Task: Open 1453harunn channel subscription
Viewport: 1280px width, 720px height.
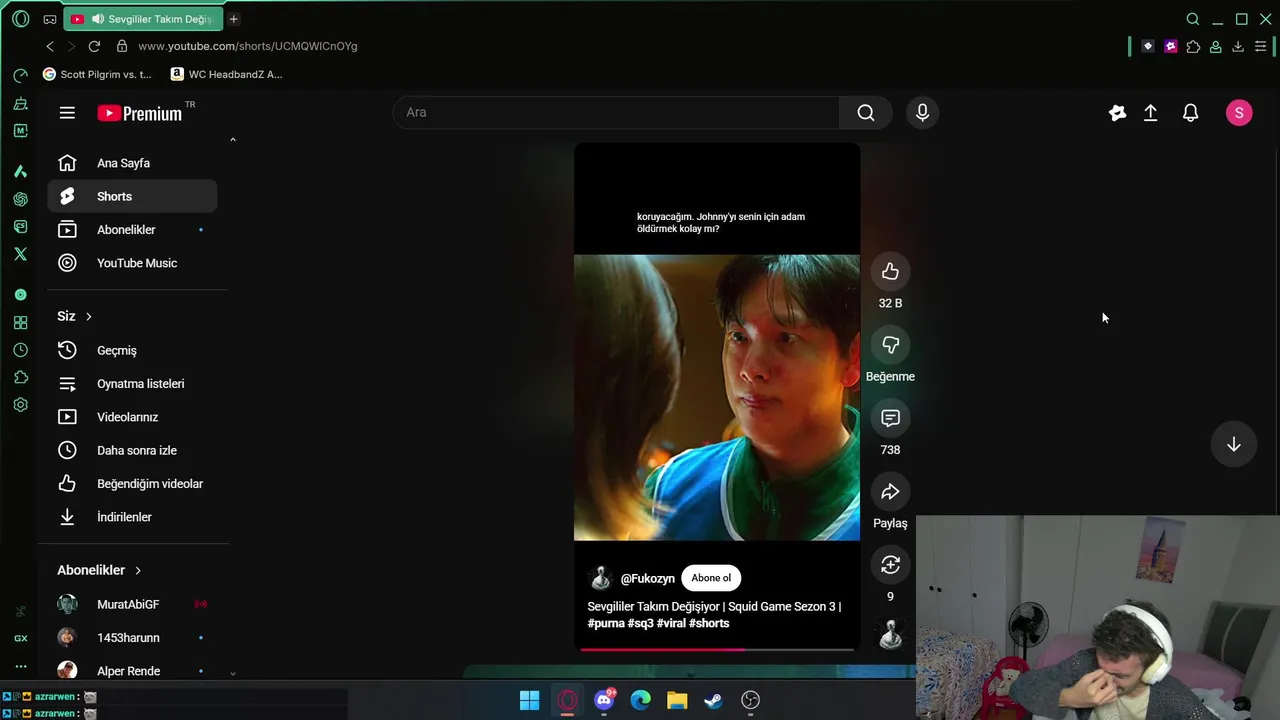Action: [132, 638]
